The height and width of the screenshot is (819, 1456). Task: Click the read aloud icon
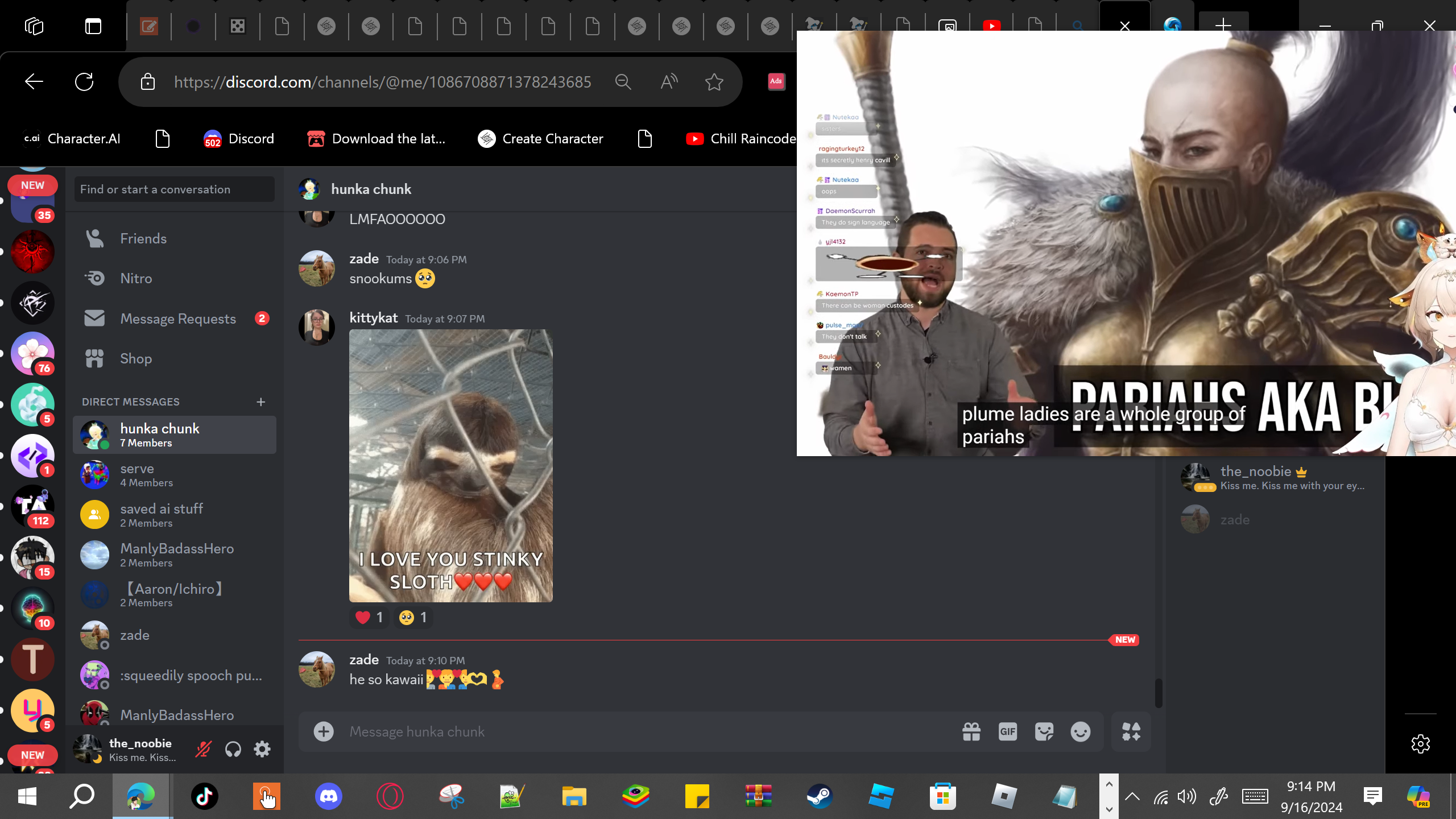[669, 82]
